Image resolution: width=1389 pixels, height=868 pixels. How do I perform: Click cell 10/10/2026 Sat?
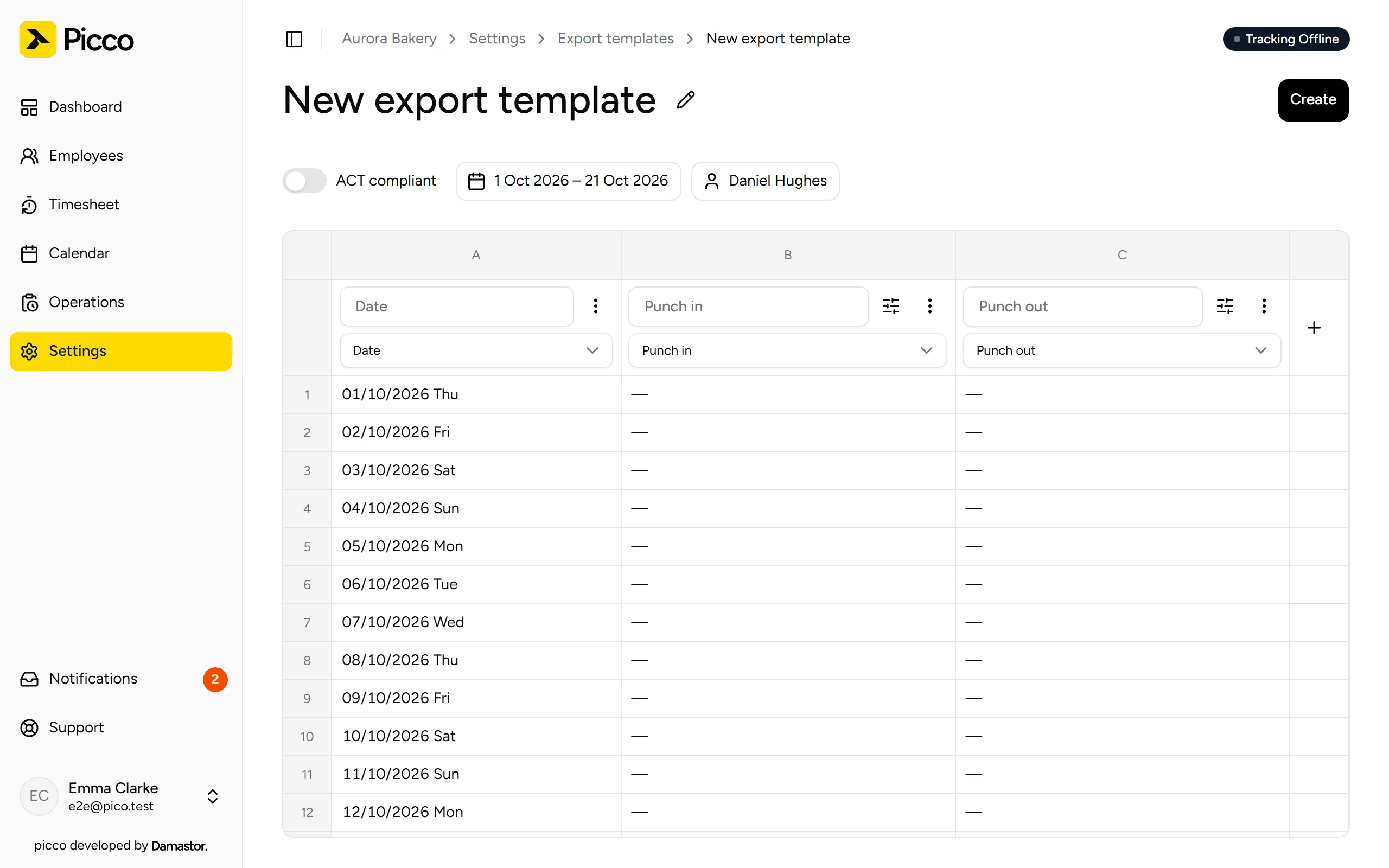point(476,736)
